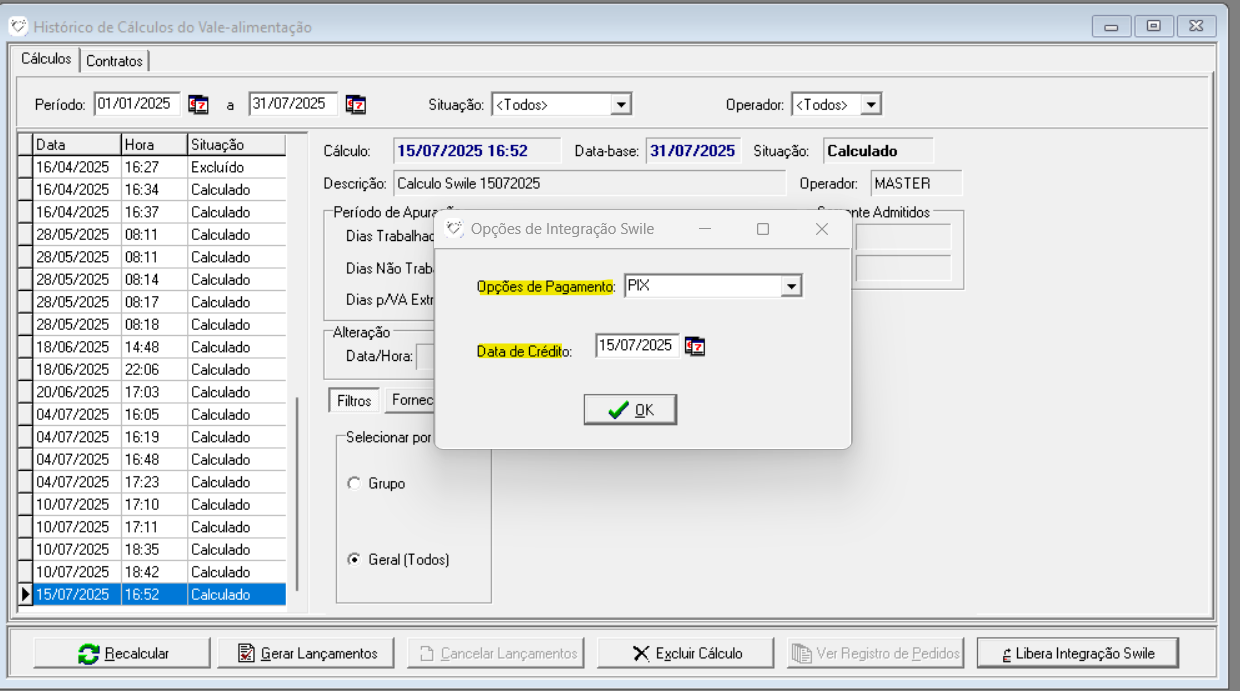
Task: Switch to the Cálculos tab
Action: pyautogui.click(x=46, y=59)
